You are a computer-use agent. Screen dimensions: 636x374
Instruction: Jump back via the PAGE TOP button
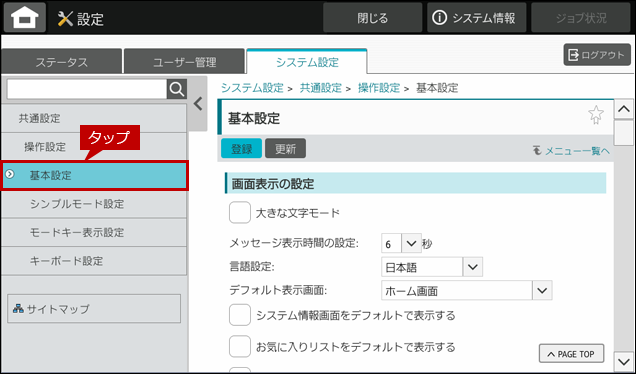(571, 354)
